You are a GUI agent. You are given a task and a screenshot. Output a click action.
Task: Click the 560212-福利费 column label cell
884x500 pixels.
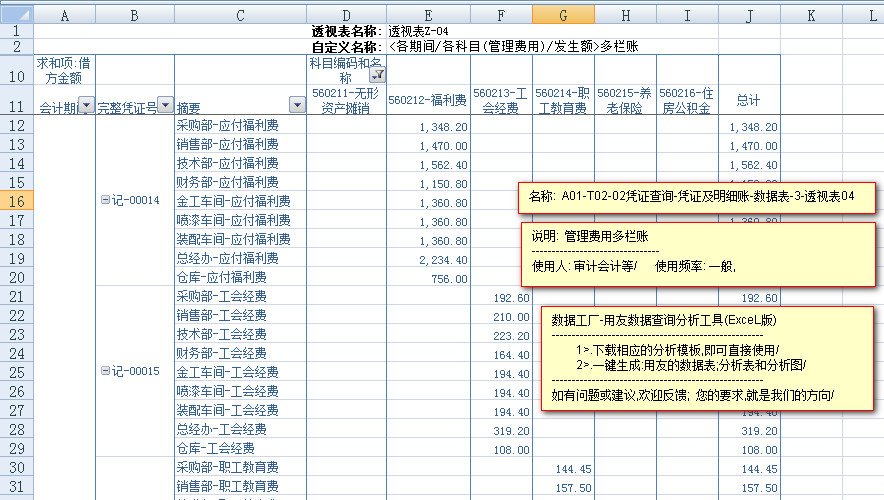pyautogui.click(x=427, y=100)
